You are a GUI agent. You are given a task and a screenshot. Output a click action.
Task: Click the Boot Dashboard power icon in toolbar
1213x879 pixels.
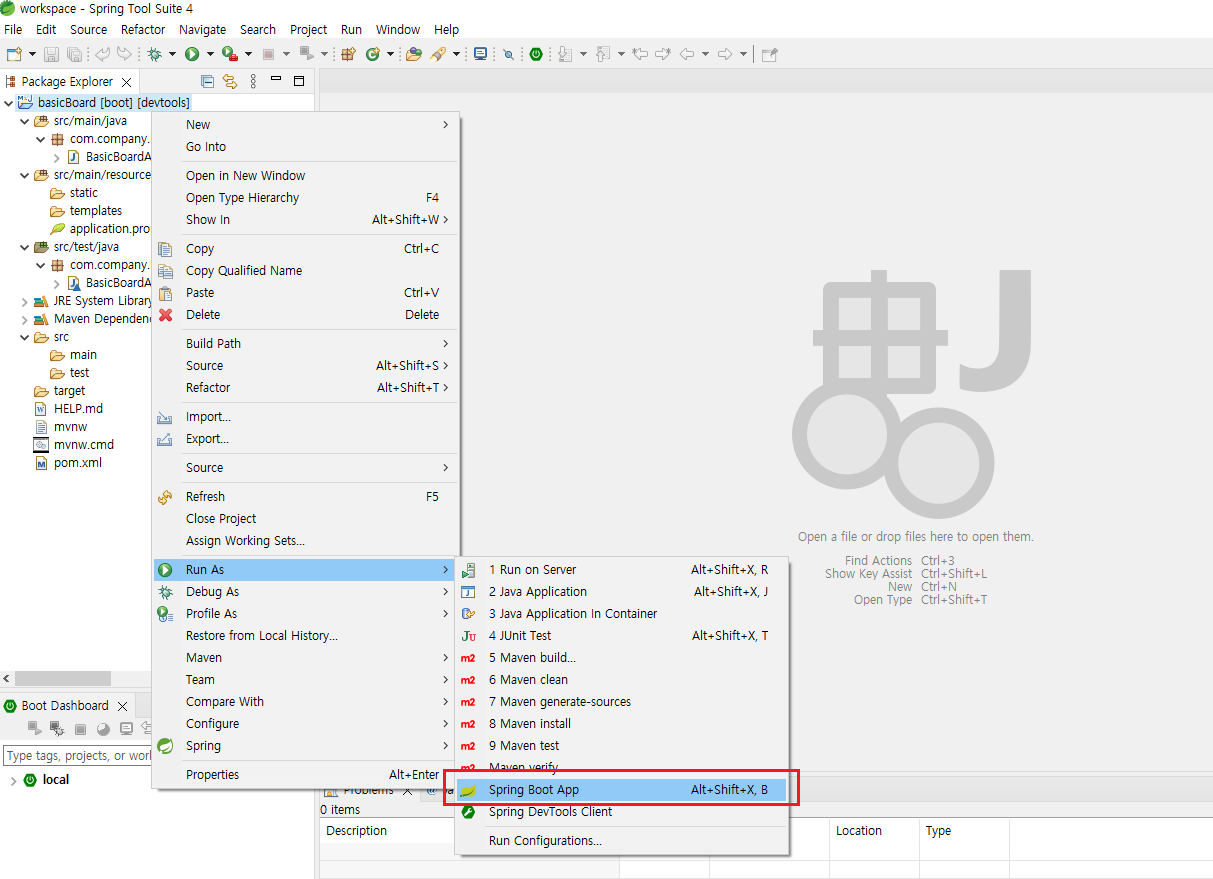(x=536, y=54)
